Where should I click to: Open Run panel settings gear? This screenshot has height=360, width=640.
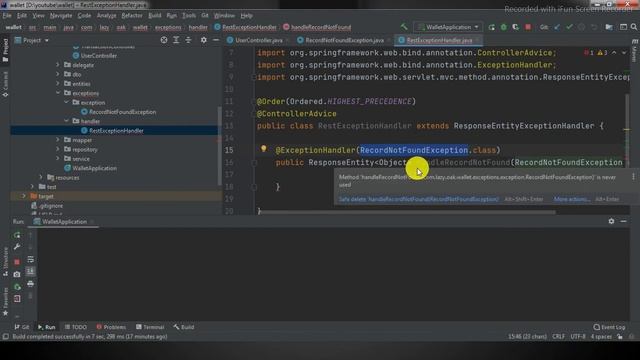[x=611, y=221]
